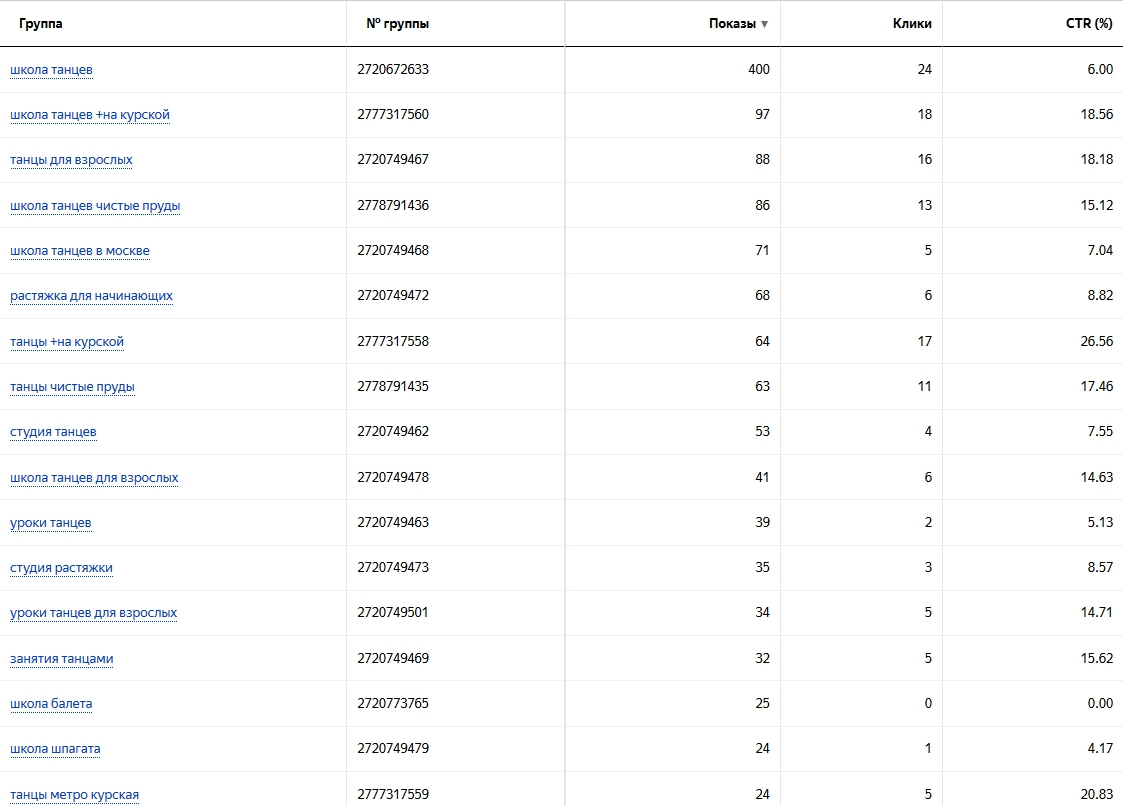Open студия растяжки group link
The width and height of the screenshot is (1123, 806).
coord(61,568)
